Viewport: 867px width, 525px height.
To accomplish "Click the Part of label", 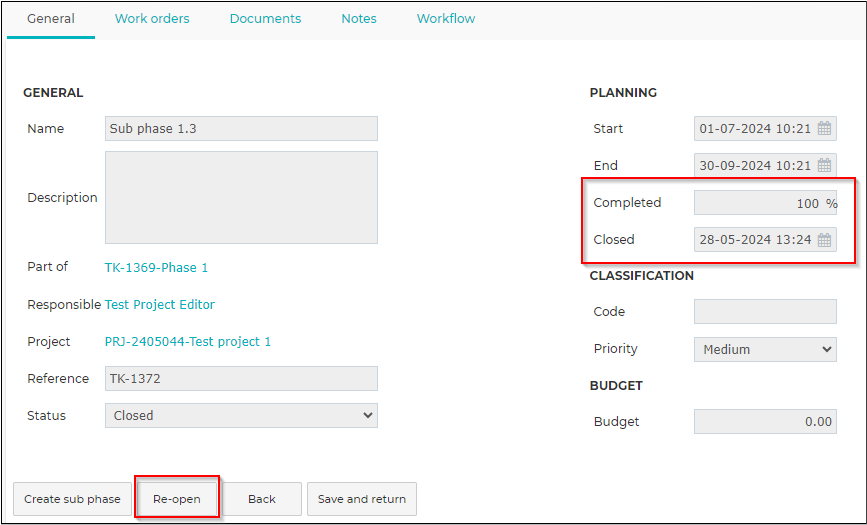I will [x=48, y=267].
